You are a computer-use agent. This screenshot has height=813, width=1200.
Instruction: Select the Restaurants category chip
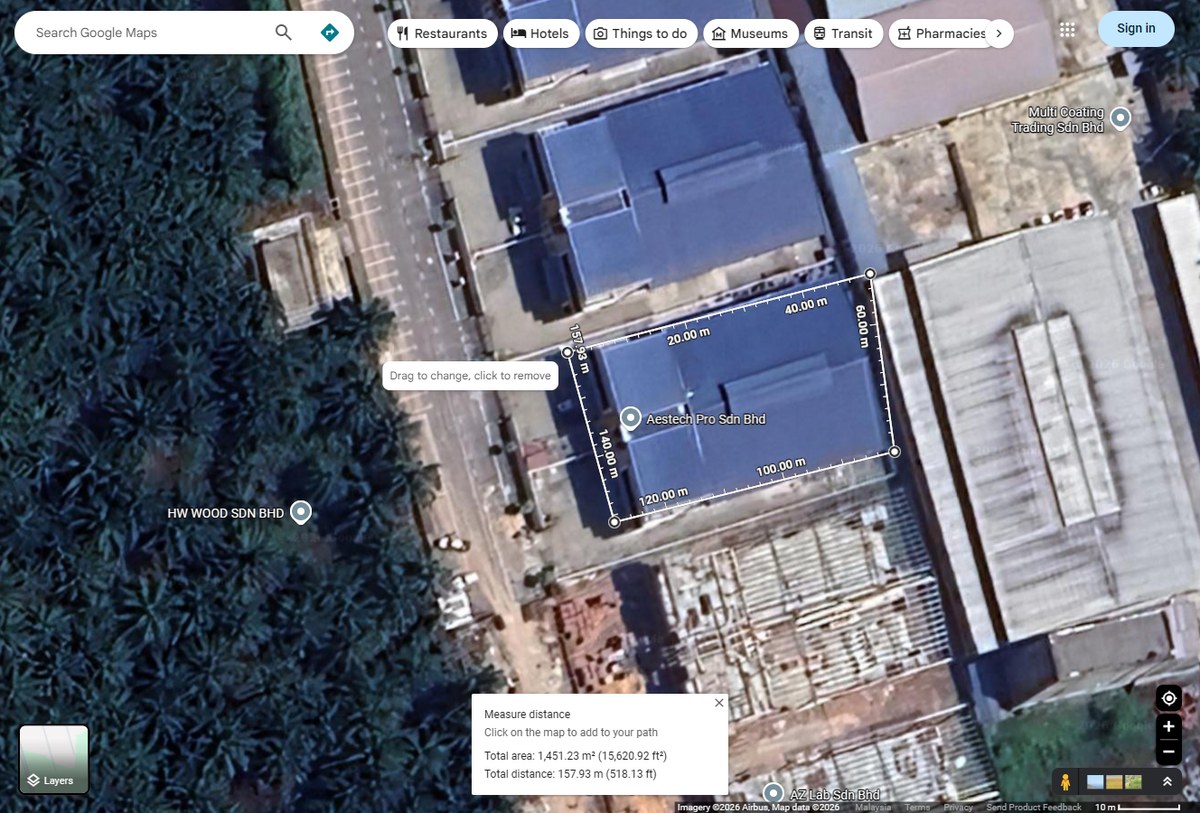click(442, 33)
